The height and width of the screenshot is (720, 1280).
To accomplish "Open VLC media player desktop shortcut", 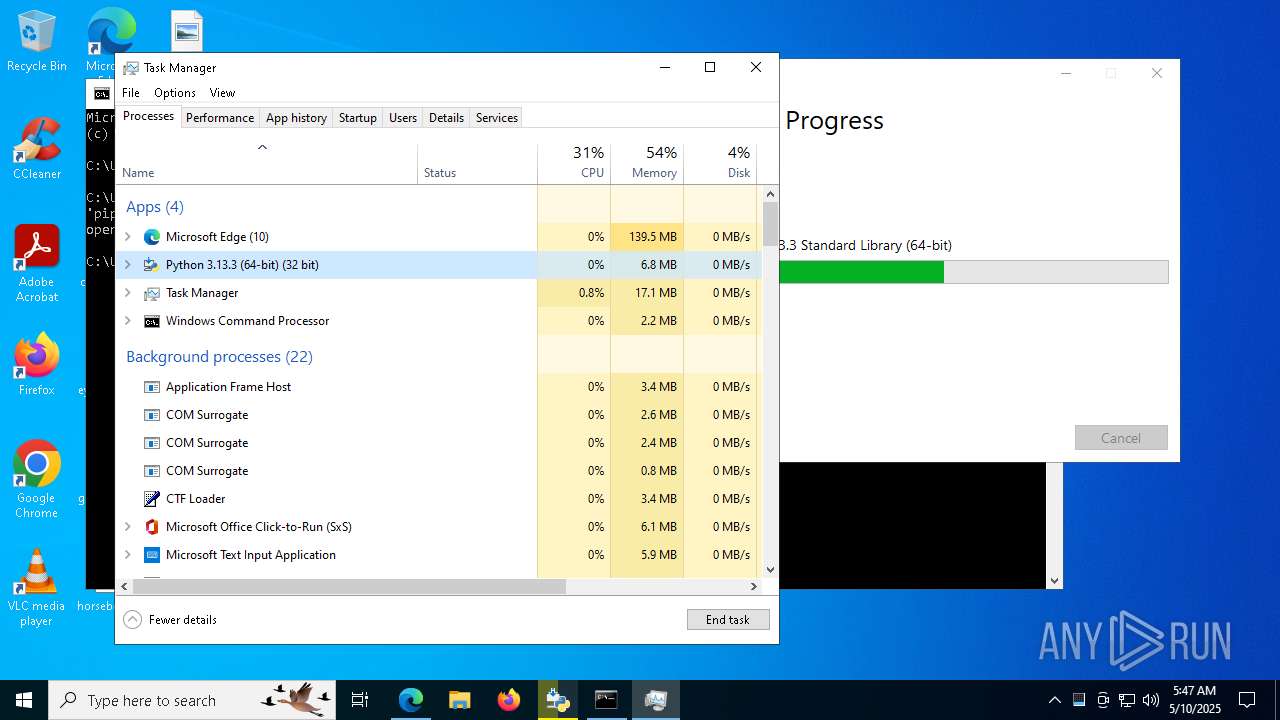I will pos(37,588).
